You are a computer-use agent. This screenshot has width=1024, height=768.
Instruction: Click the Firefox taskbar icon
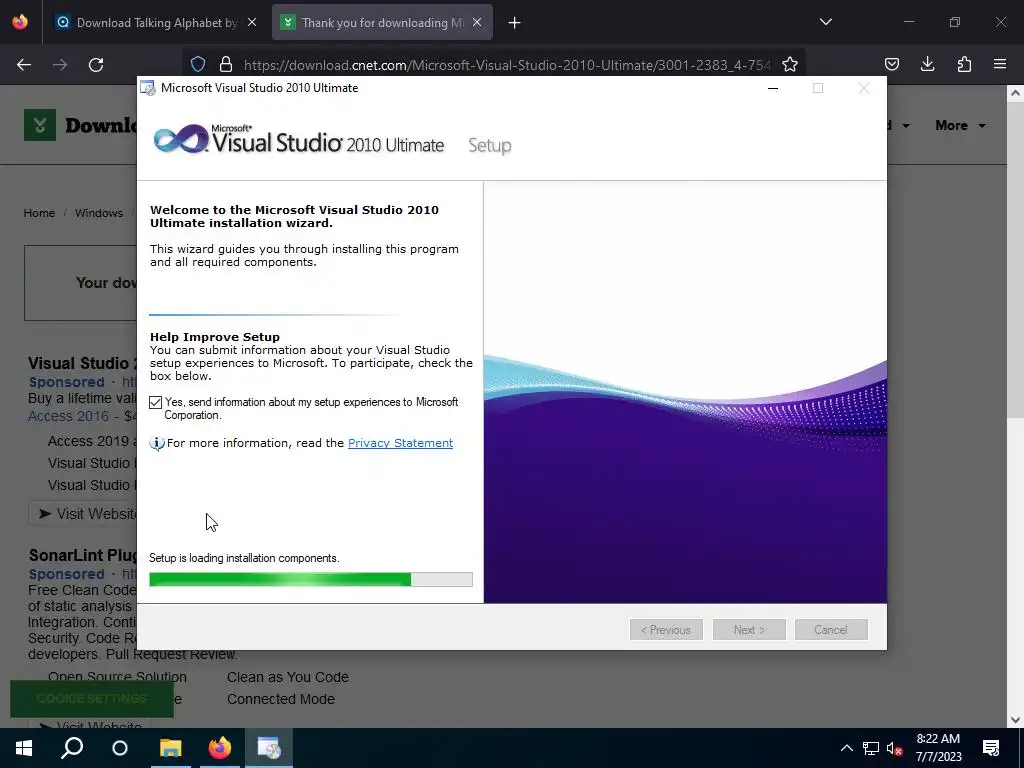[220, 748]
